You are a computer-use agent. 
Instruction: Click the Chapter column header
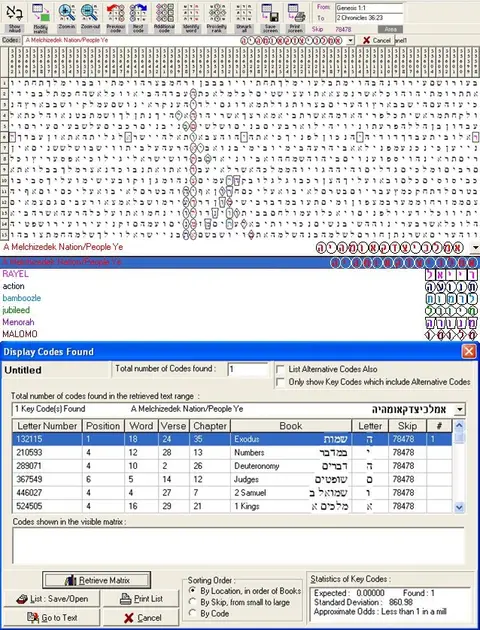click(210, 426)
